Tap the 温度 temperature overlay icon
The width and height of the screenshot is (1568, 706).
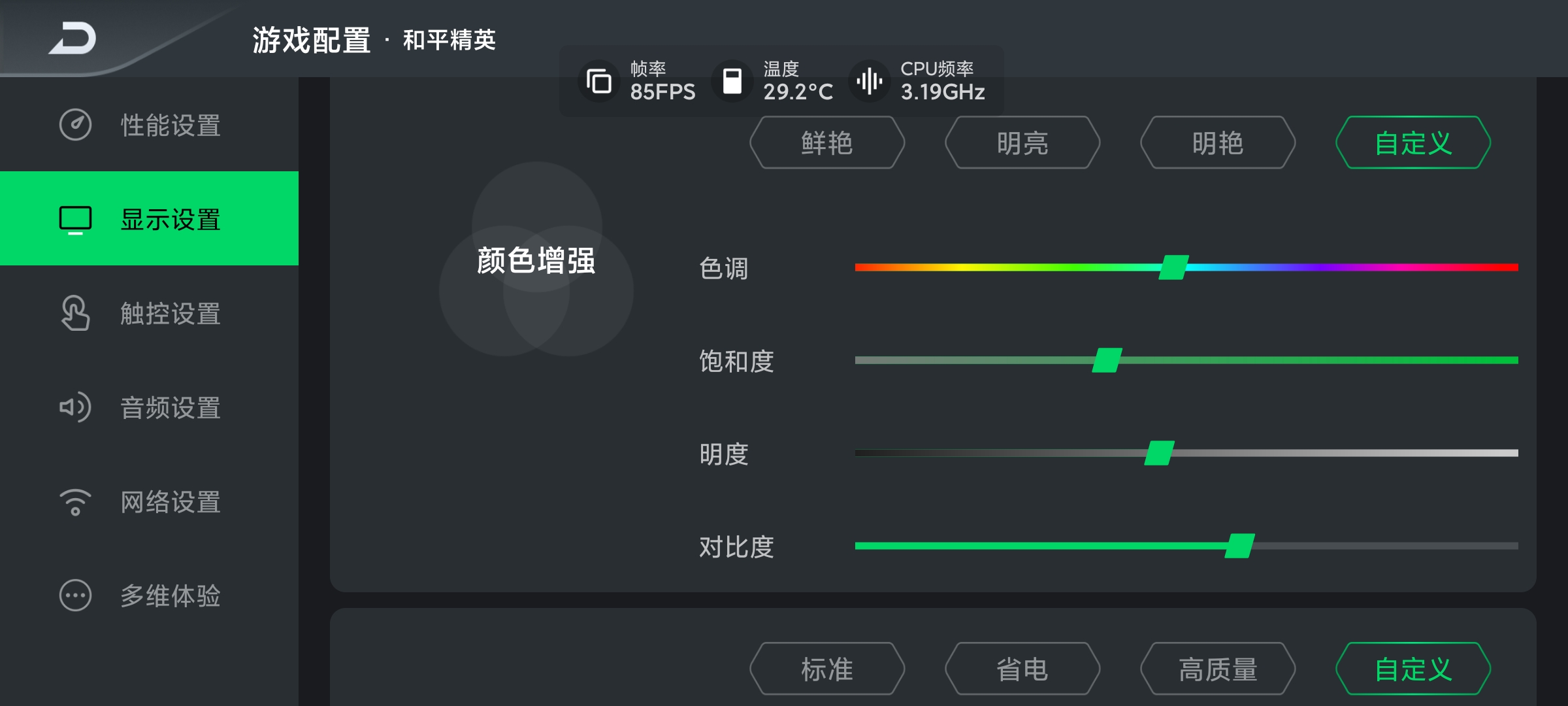coord(732,82)
